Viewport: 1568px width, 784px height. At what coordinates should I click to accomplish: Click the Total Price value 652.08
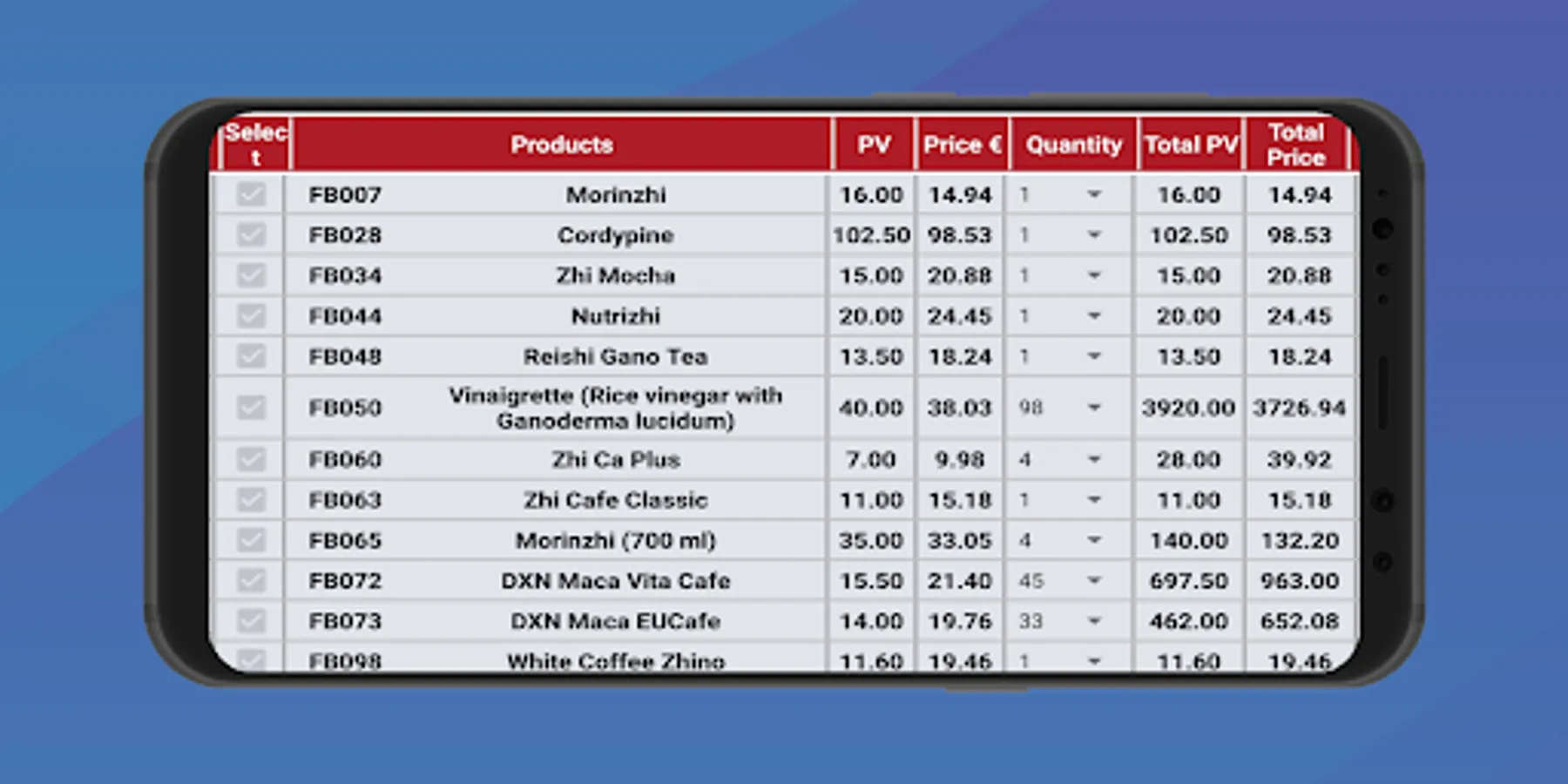(1300, 621)
